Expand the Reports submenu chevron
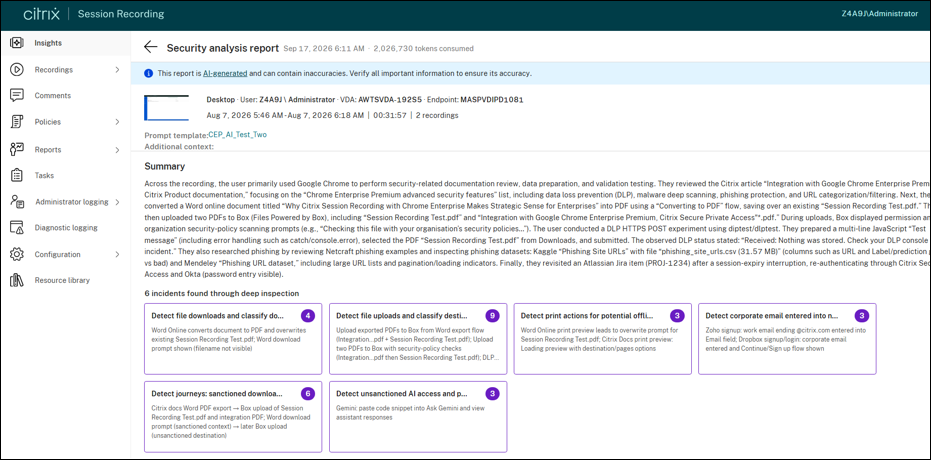The height and width of the screenshot is (460, 931). tap(118, 150)
